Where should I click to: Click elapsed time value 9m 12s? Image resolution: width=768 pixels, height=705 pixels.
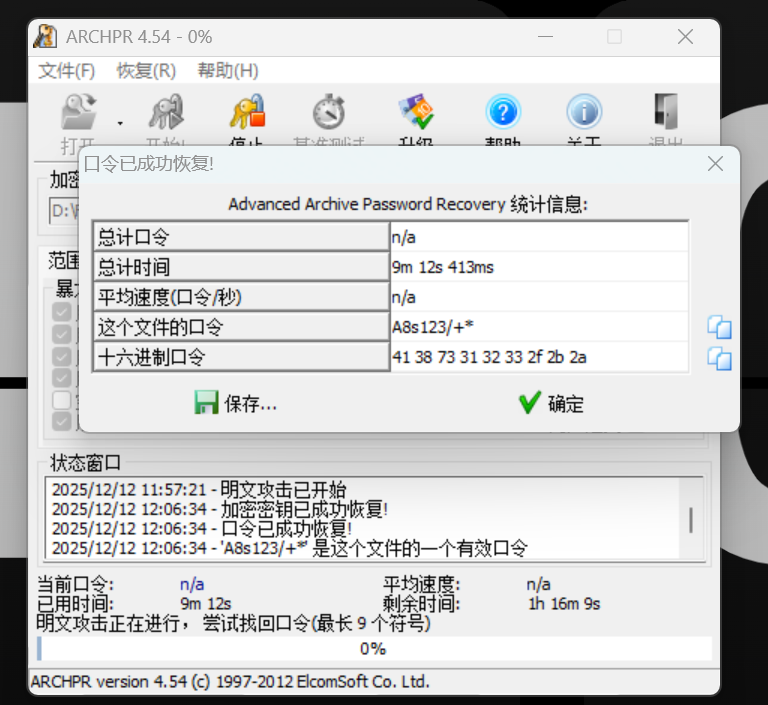(205, 604)
